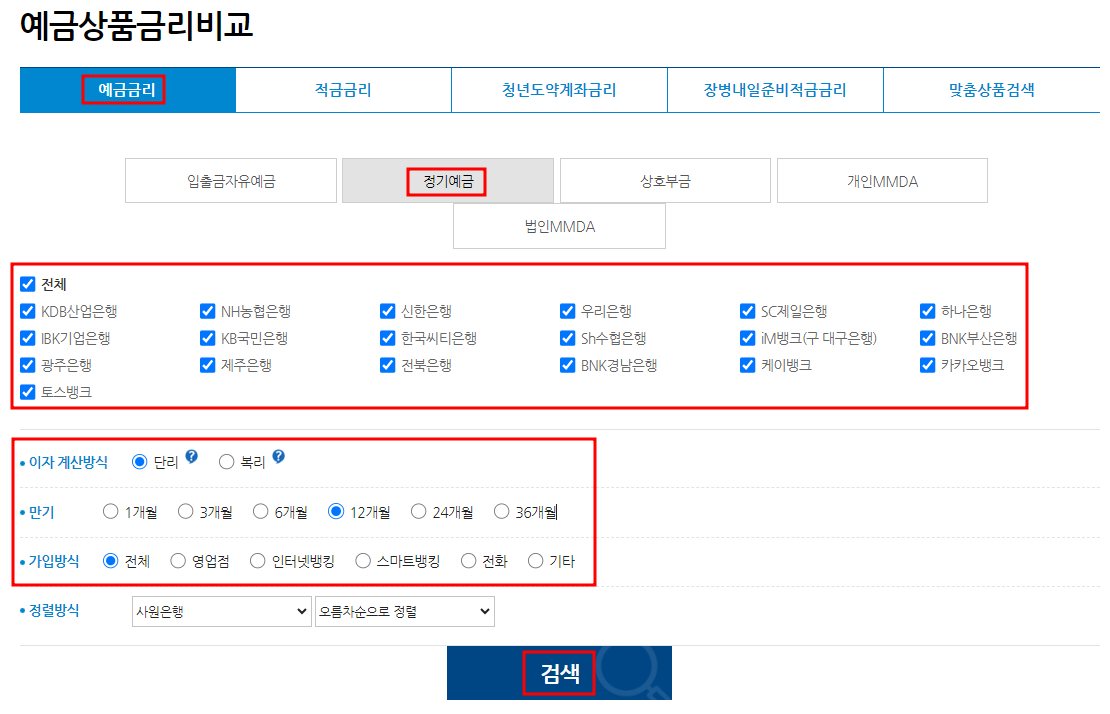Image resolution: width=1110 pixels, height=714 pixels.
Task: Open the 사원은행 sort dropdown
Action: click(221, 611)
